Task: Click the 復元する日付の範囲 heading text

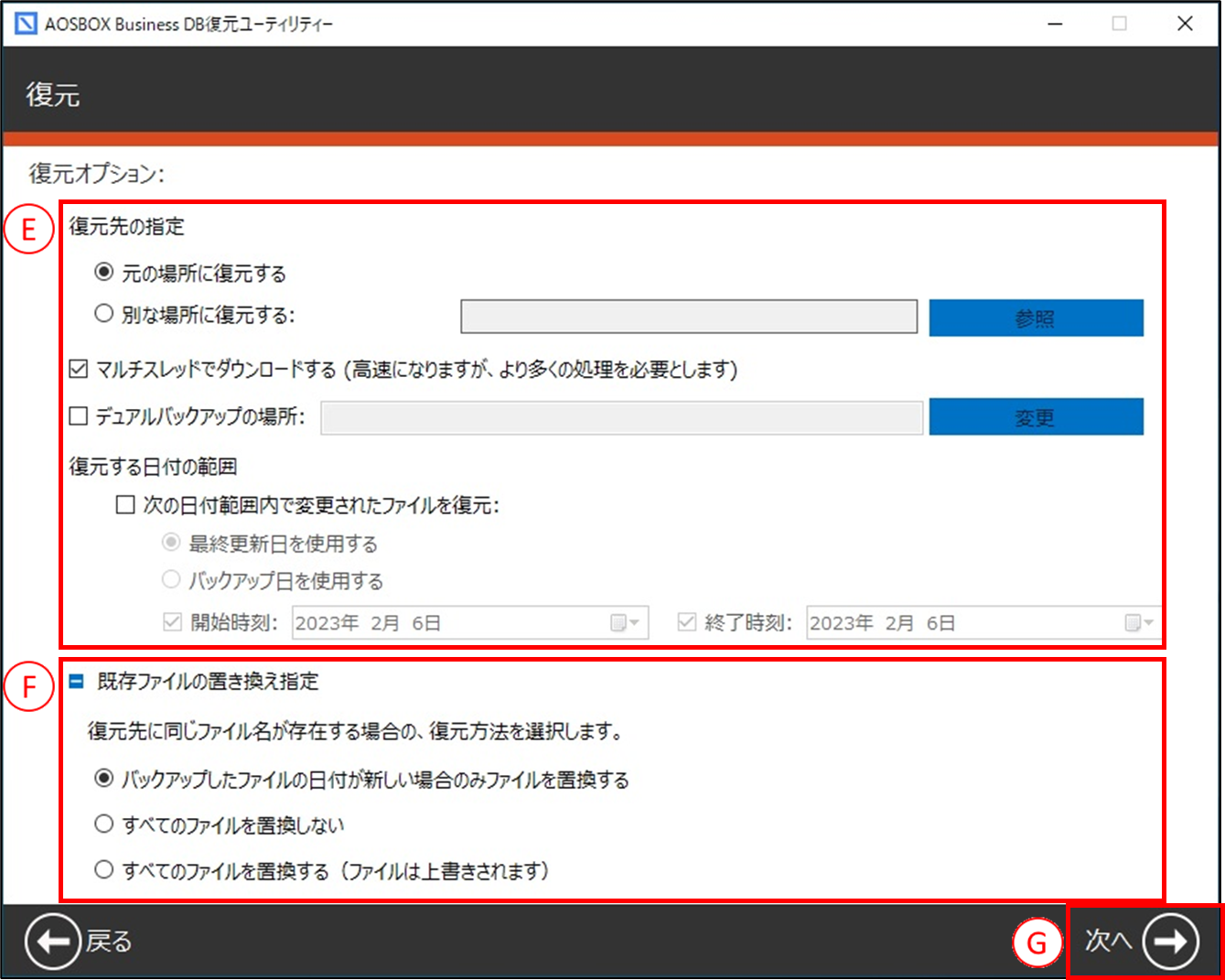Action: [153, 467]
